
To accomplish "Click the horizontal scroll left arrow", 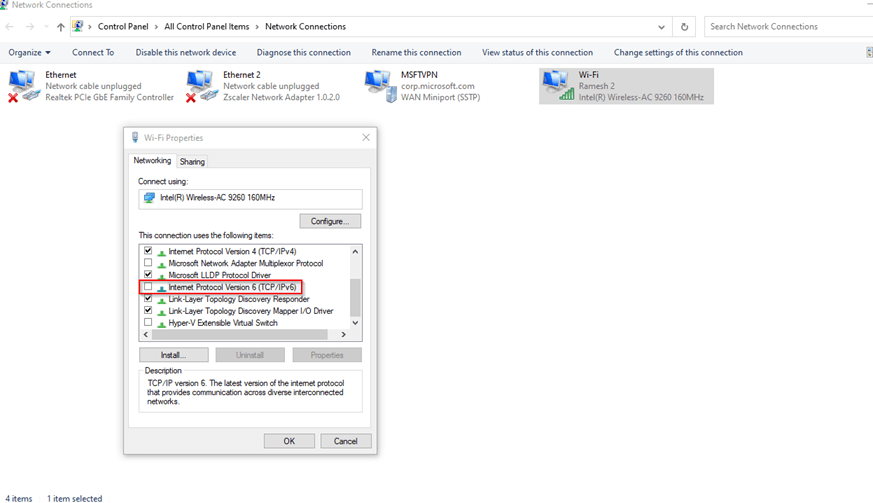I will click(x=146, y=334).
